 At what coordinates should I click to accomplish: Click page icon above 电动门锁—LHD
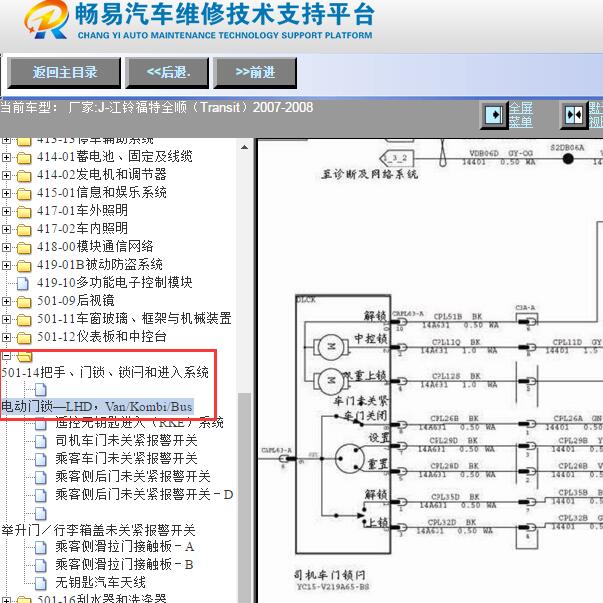[41, 390]
